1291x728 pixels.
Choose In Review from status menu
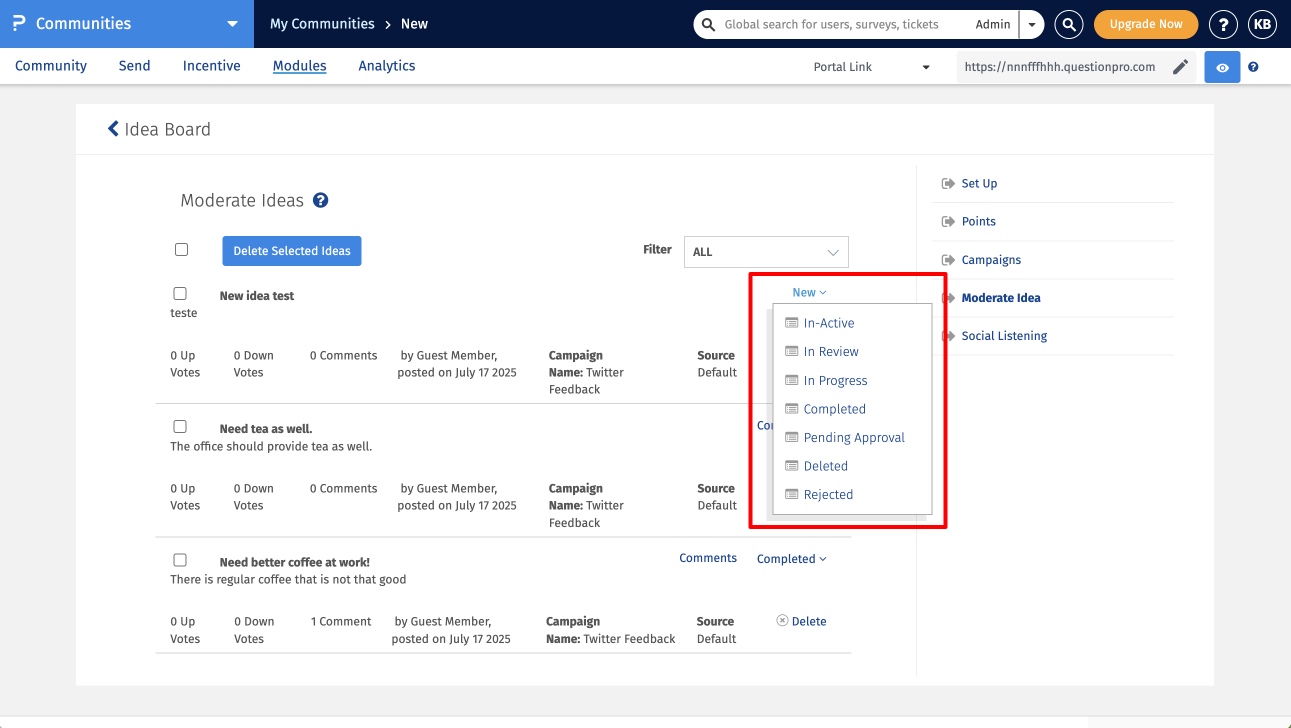[x=830, y=352]
